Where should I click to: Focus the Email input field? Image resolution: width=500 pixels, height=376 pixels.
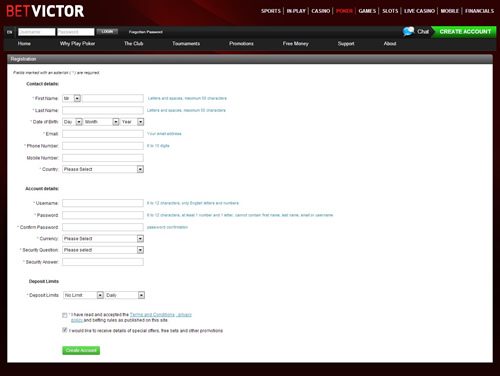pyautogui.click(x=103, y=134)
